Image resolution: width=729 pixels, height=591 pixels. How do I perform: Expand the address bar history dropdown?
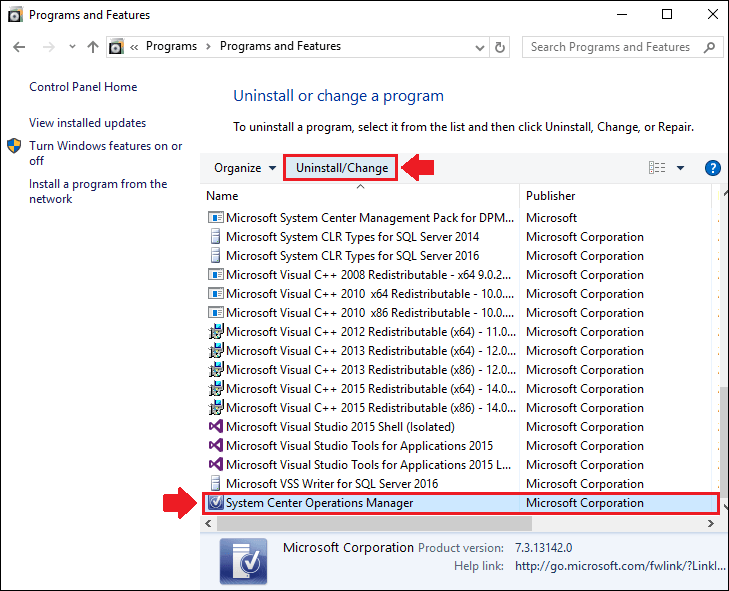pyautogui.click(x=480, y=47)
